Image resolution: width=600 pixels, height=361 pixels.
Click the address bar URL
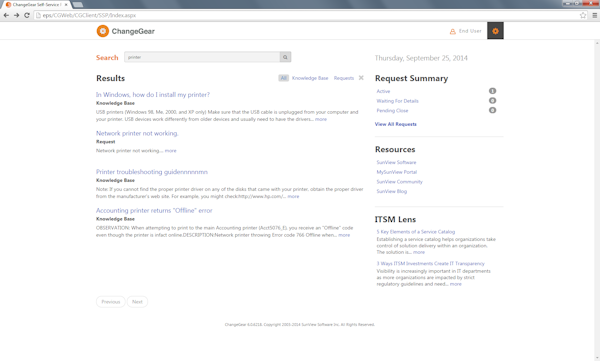(x=89, y=15)
